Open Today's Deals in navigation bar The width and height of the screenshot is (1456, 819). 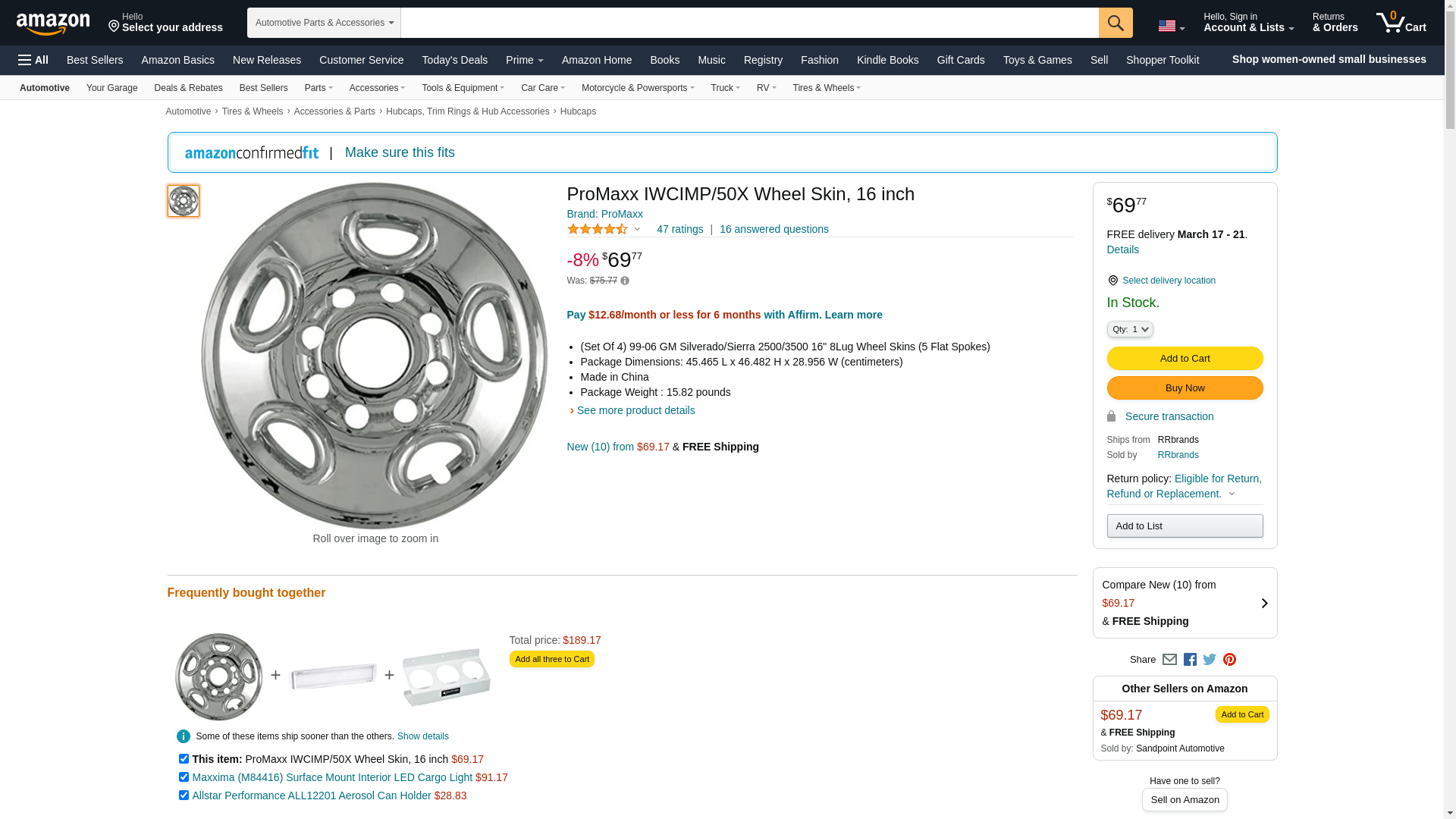pos(454,60)
